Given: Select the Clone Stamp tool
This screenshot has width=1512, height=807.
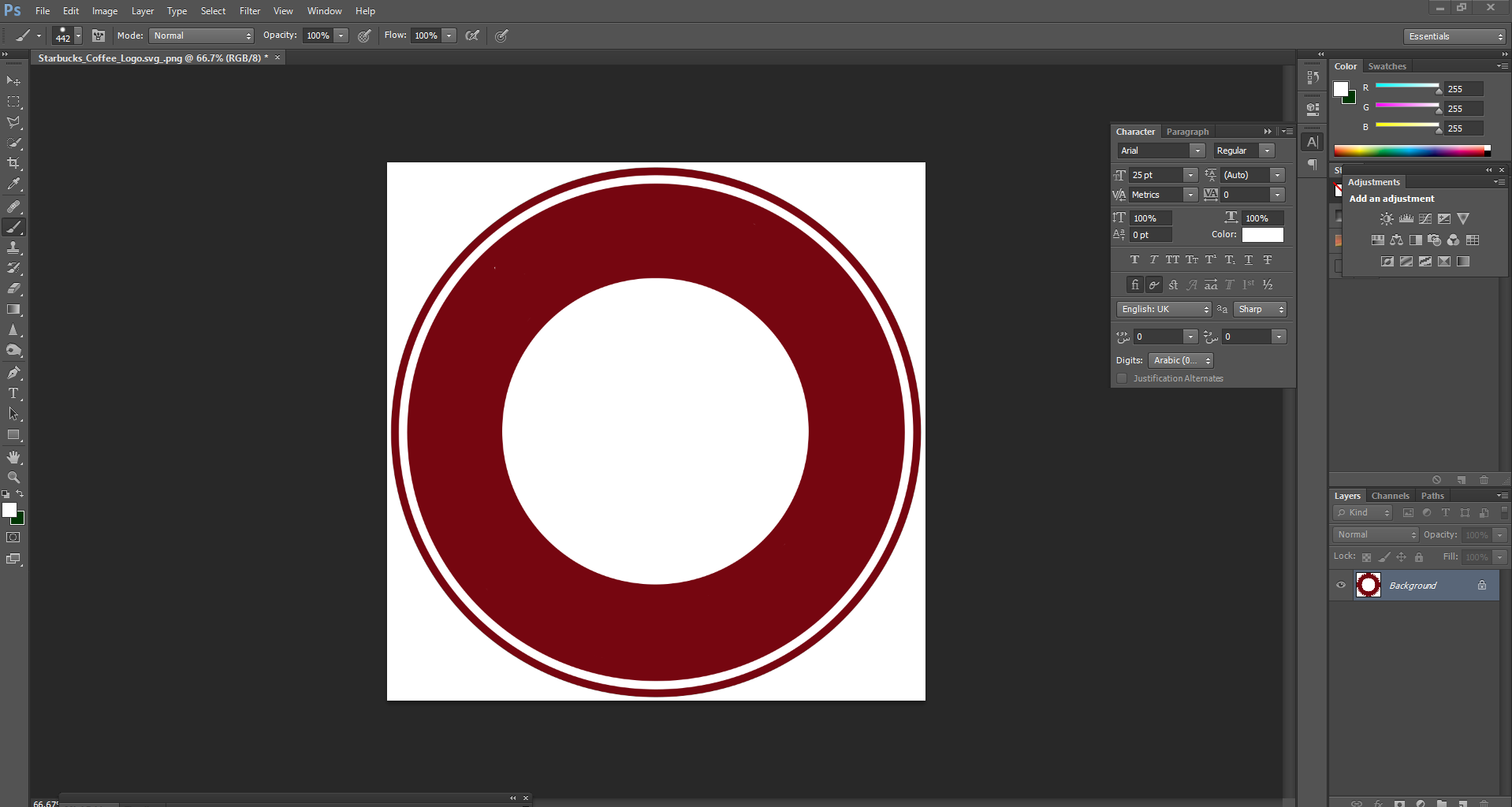Looking at the screenshot, I should pyautogui.click(x=13, y=247).
